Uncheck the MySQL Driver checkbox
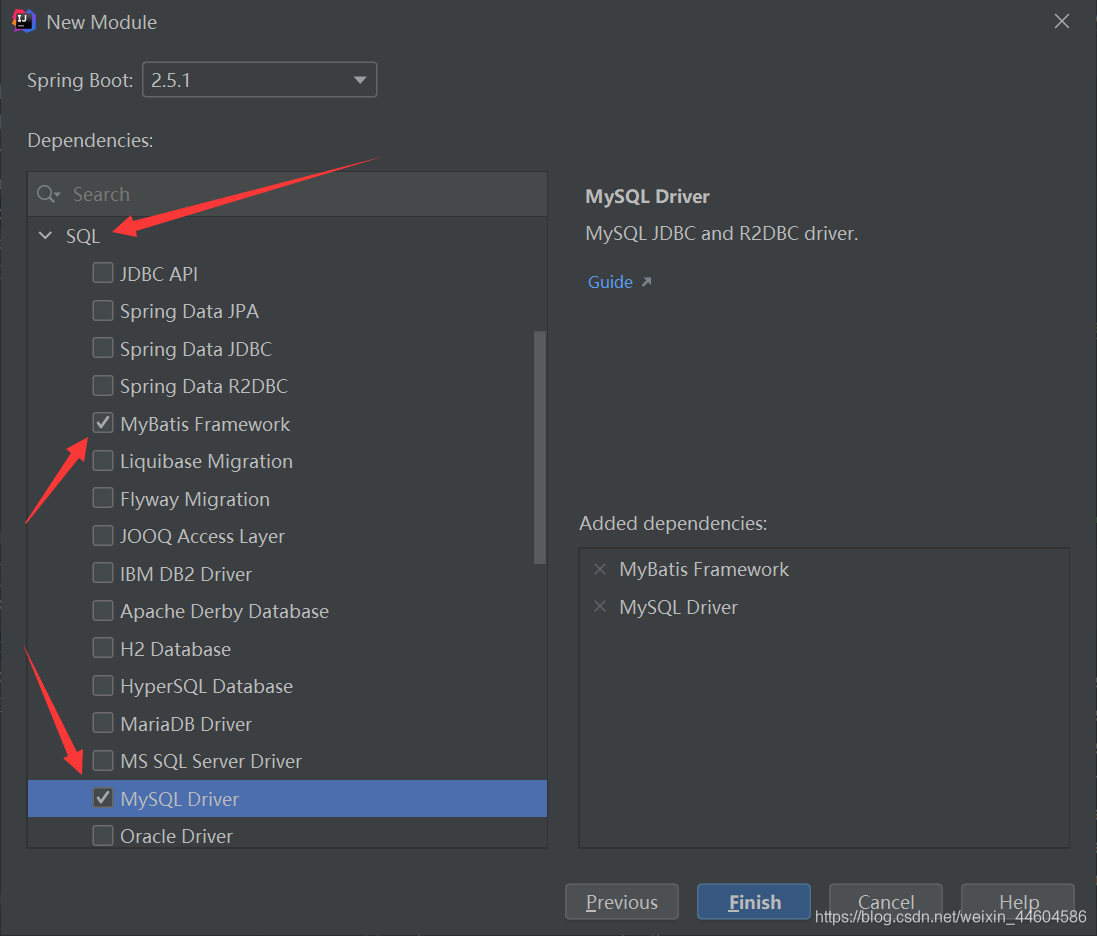The image size is (1097, 936). point(103,798)
